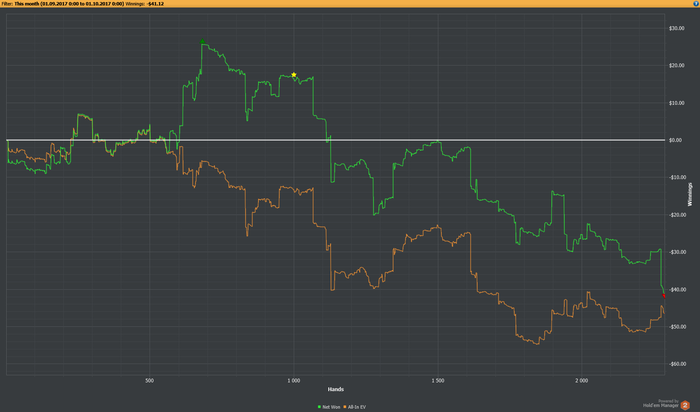This screenshot has height=412, width=700.
Task: Click the 'Winnings' y-axis title
Action: pyautogui.click(x=690, y=194)
